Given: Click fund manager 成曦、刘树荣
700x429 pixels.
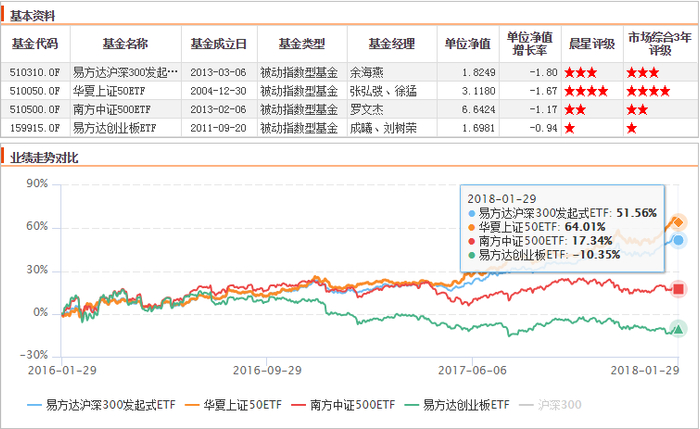Looking at the screenshot, I should point(383,128).
